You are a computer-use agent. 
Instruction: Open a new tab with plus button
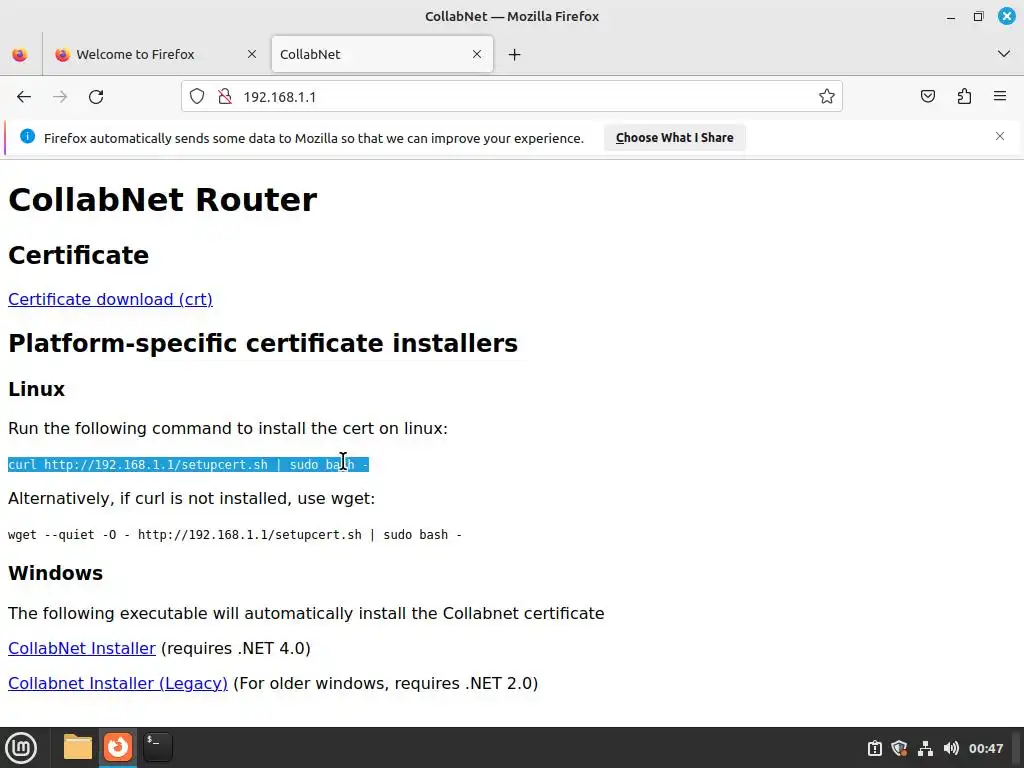pyautogui.click(x=515, y=54)
